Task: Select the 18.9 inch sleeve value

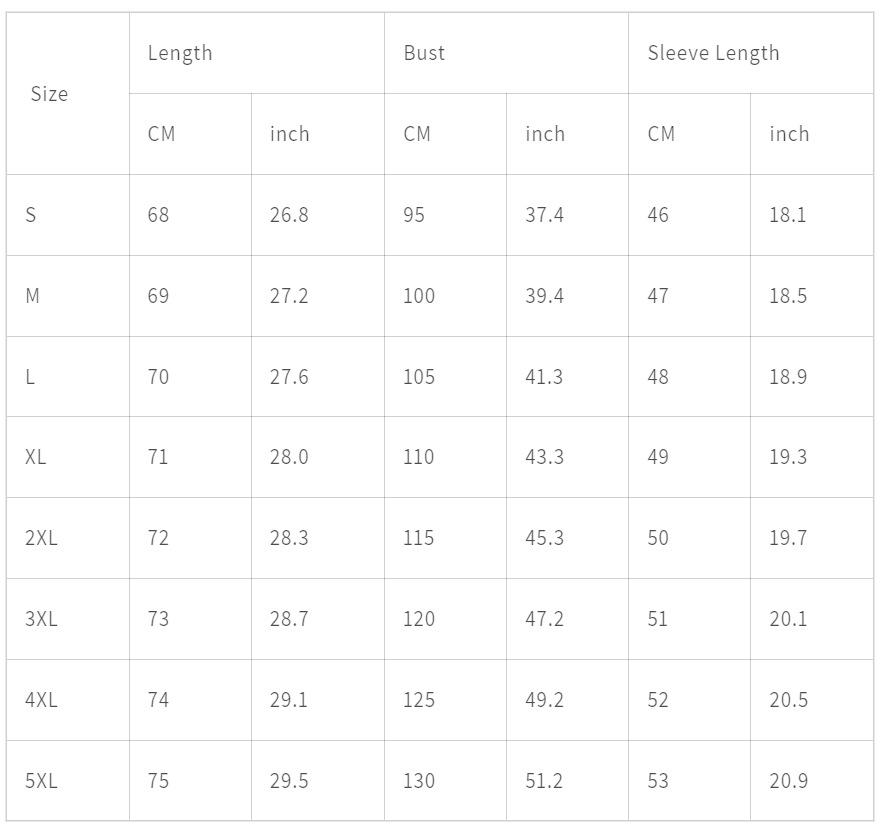Action: coord(788,377)
